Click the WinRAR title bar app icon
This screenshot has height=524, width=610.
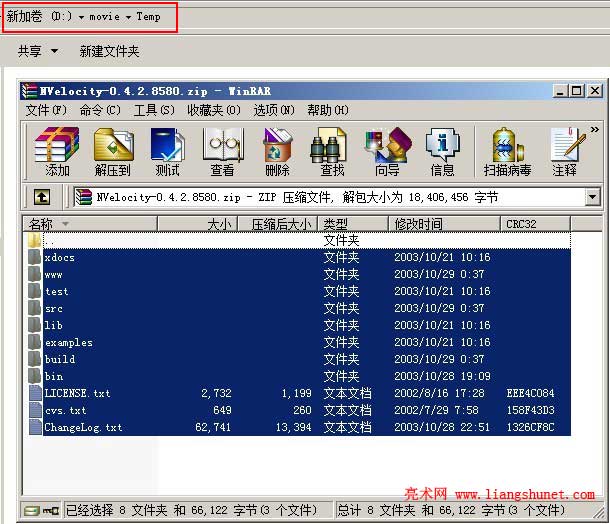click(30, 91)
